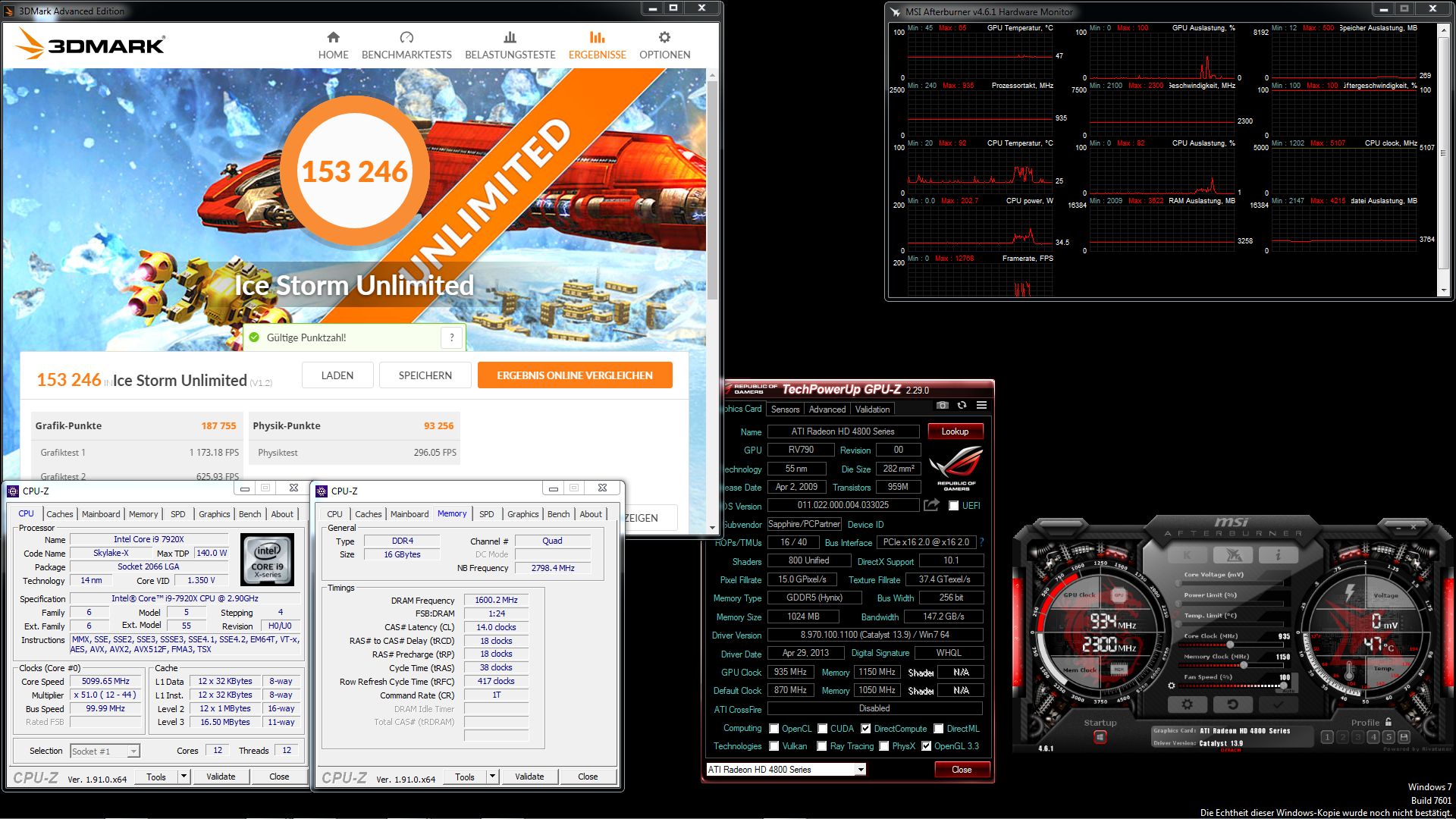
Task: Toggle Afterburner Startup Windows button
Action: pos(1100,737)
